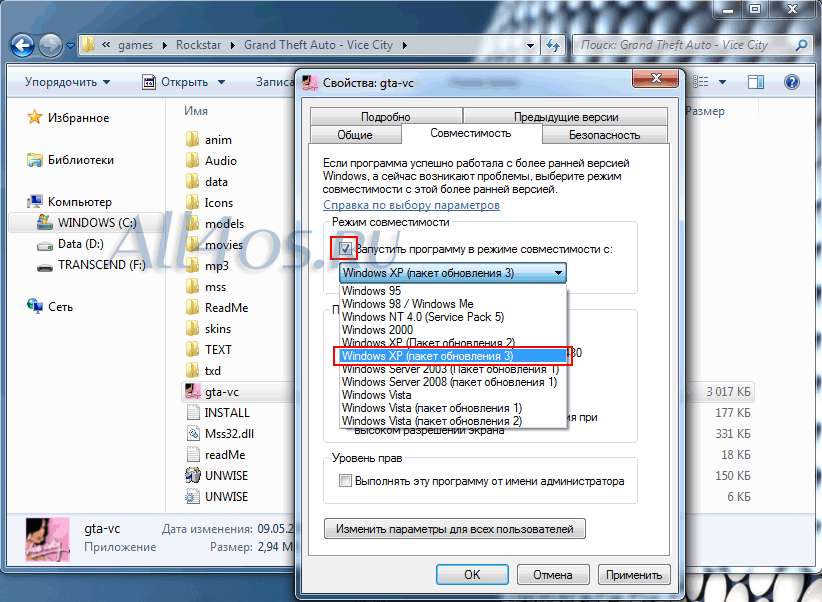Select the Icons folder icon
The height and width of the screenshot is (602, 822).
click(192, 202)
